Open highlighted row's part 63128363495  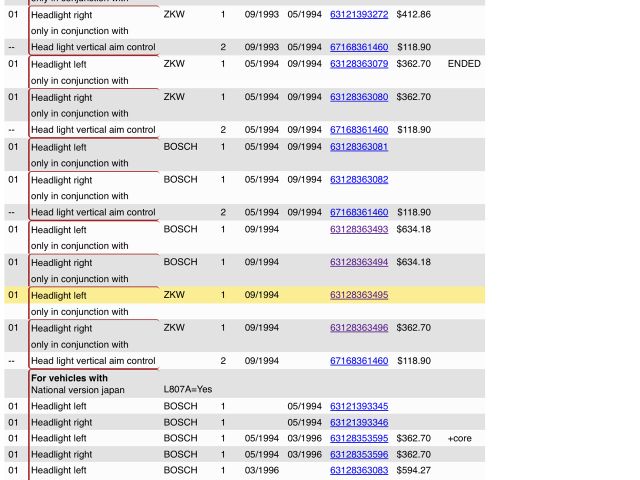(359, 295)
